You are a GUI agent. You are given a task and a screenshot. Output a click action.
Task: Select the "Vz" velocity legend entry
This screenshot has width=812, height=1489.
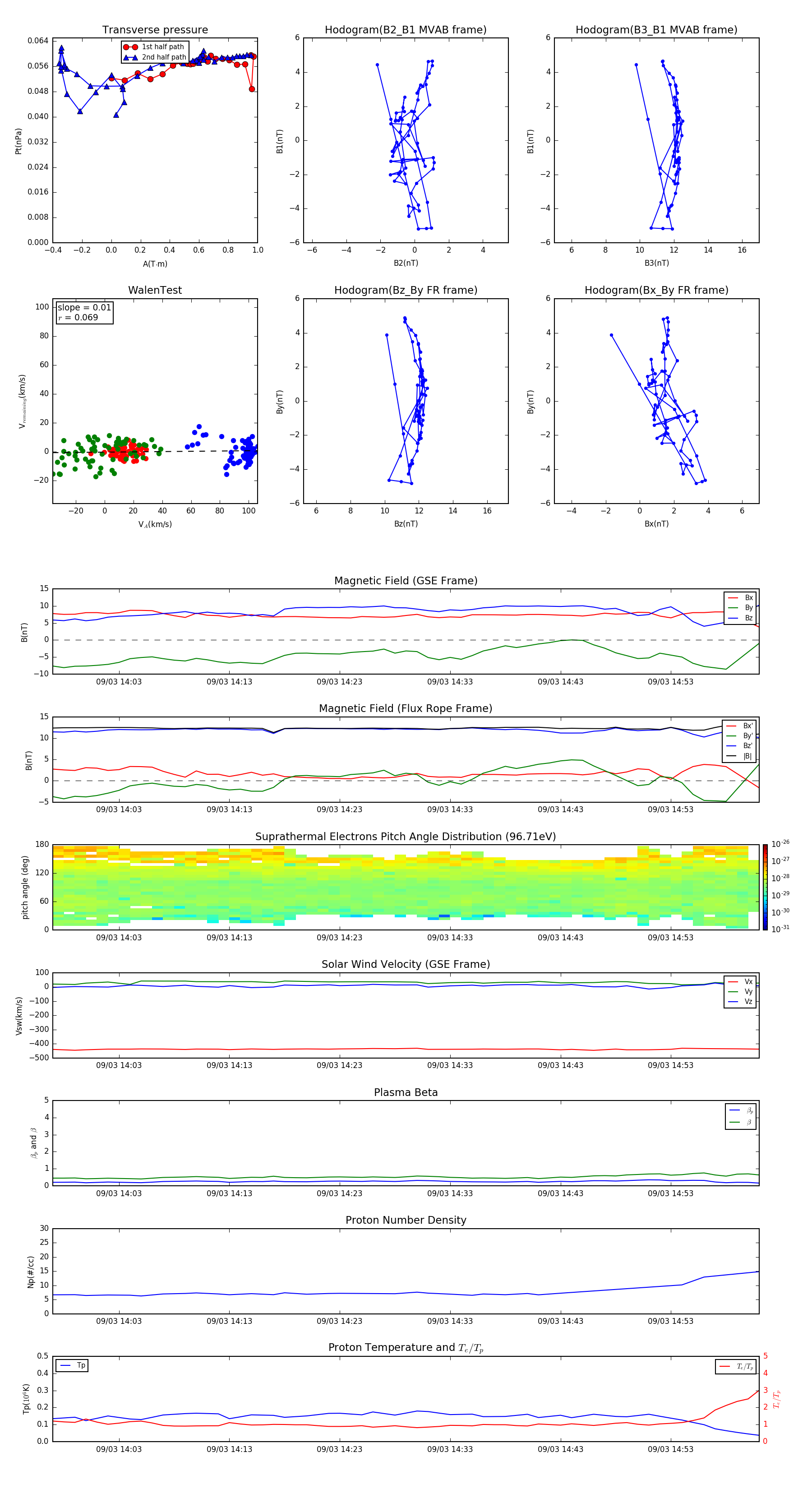740,1002
